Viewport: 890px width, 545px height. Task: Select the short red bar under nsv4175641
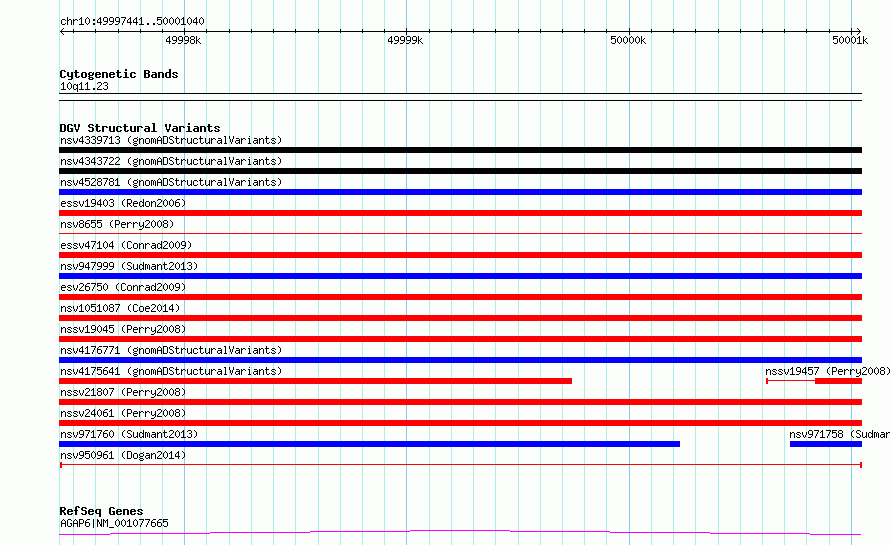click(316, 381)
